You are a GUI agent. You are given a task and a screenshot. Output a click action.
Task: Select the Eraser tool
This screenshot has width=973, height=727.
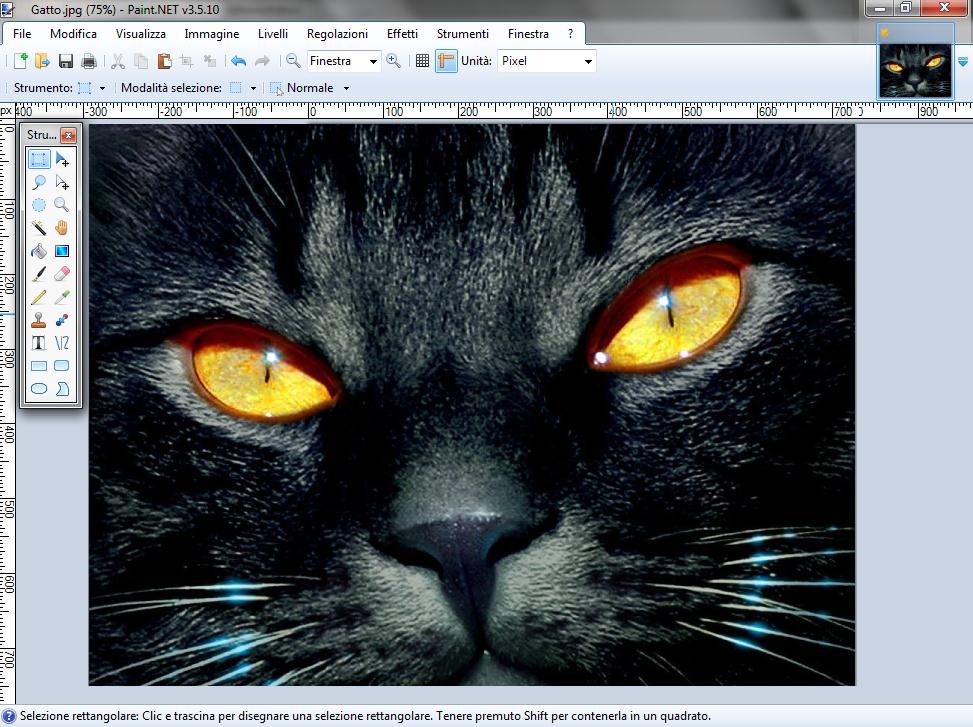point(62,273)
